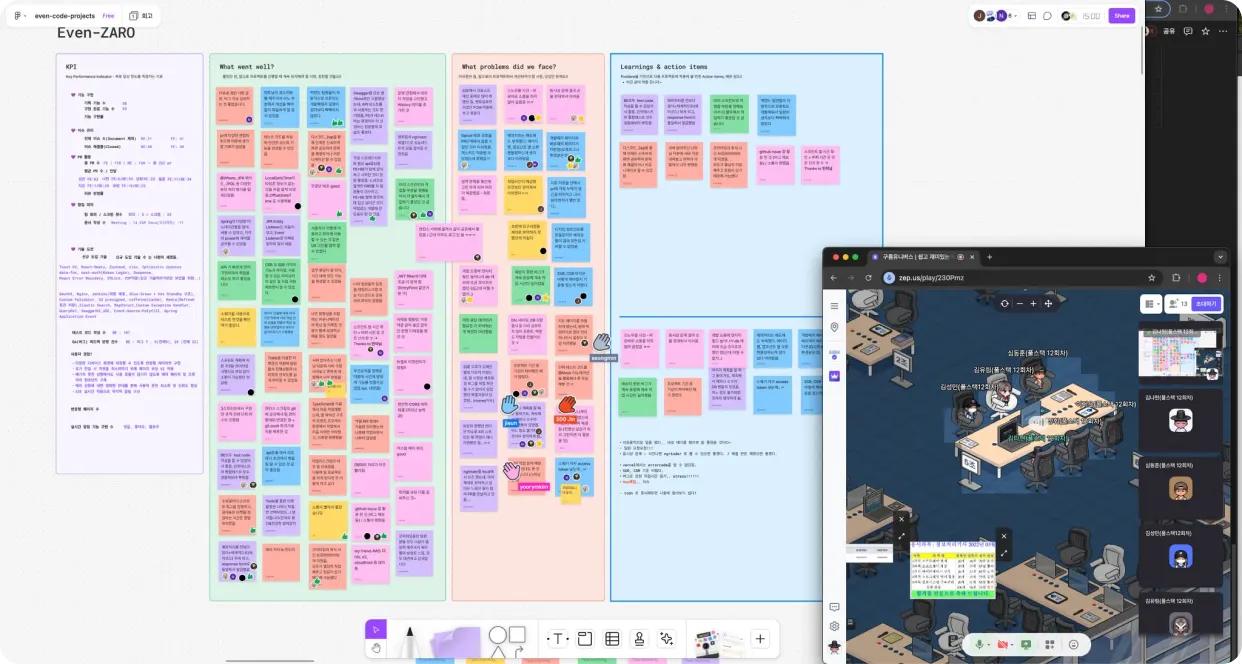Click the 공유 button in background browser

[x=1168, y=31]
